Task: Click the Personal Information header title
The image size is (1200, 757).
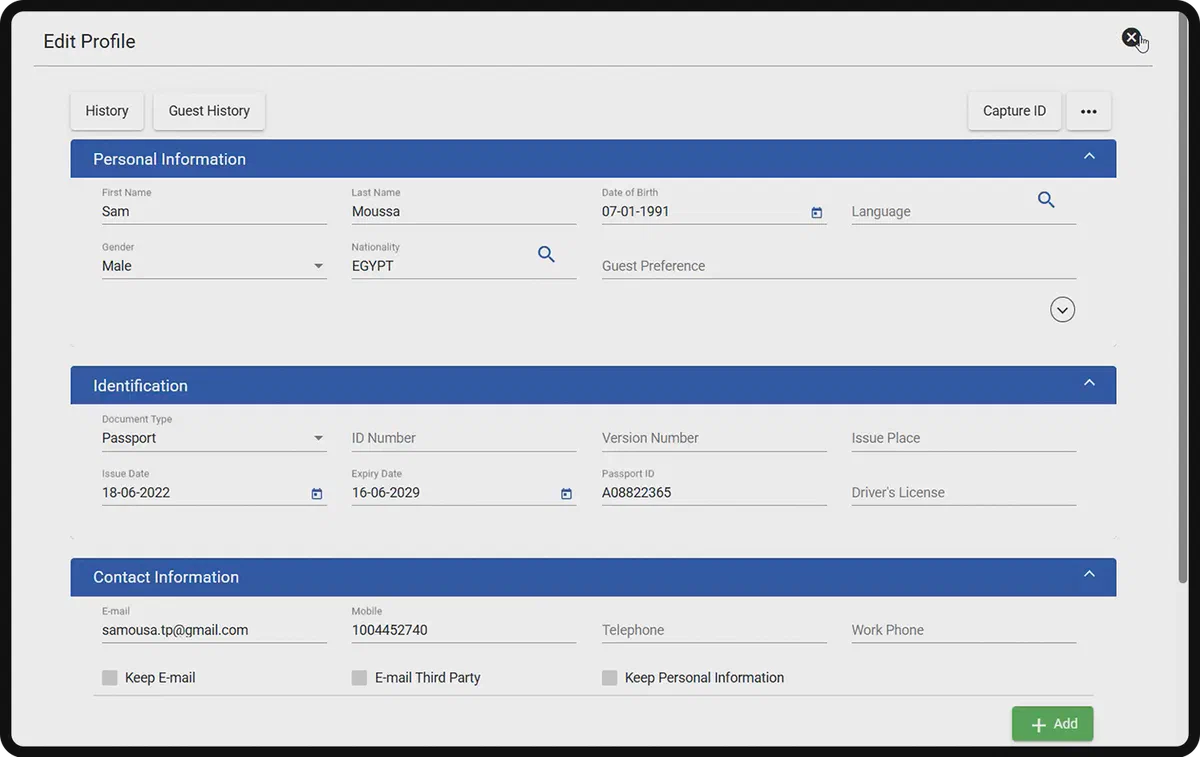Action: 169,159
